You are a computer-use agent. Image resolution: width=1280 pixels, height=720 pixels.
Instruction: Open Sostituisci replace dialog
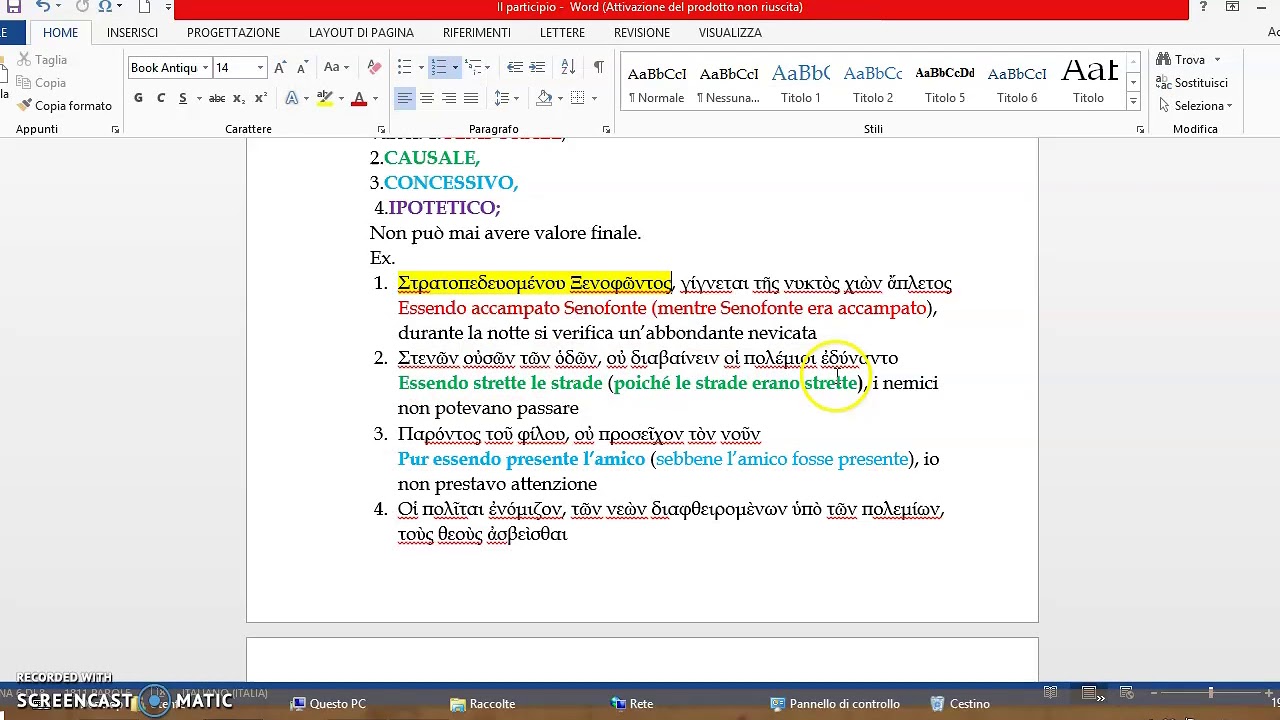click(x=1192, y=83)
